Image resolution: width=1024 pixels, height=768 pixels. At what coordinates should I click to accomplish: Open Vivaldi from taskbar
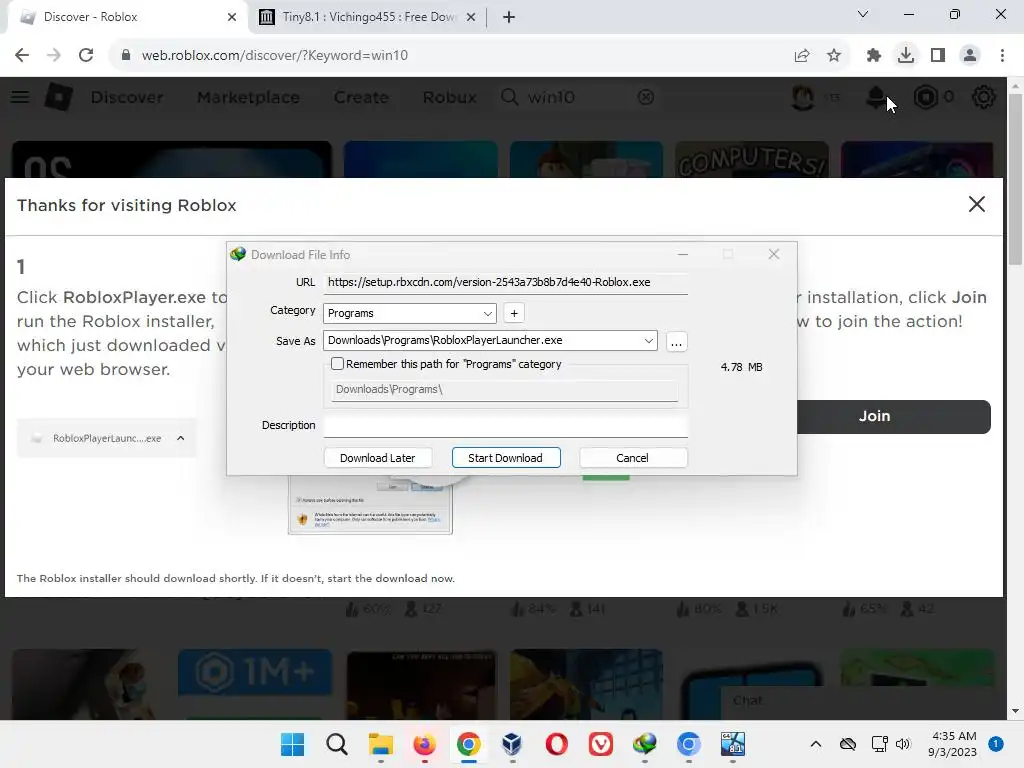pyautogui.click(x=601, y=744)
